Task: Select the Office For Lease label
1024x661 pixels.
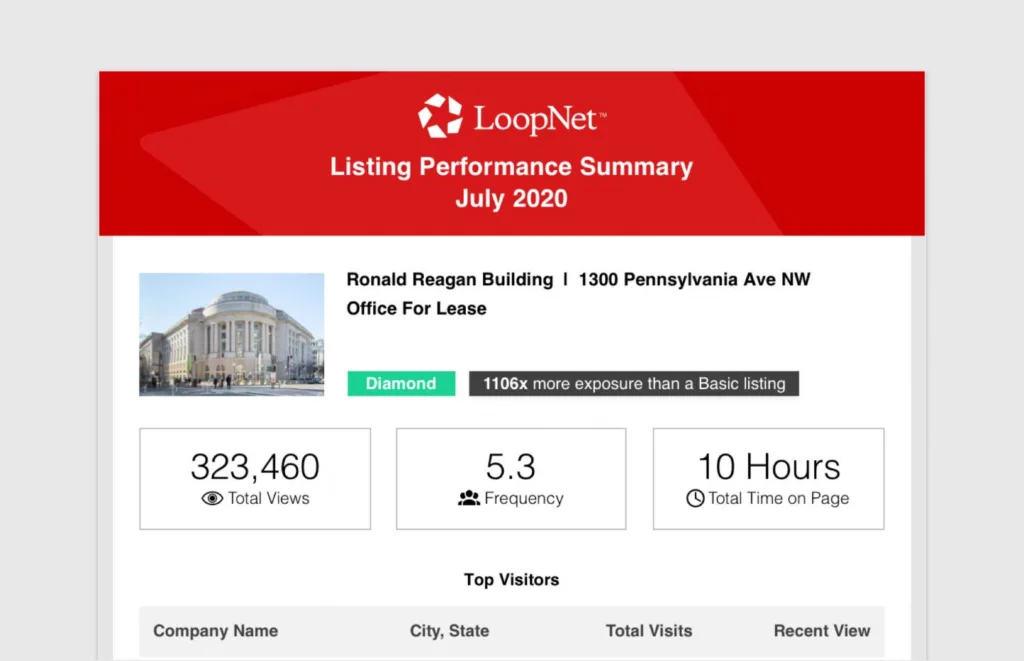Action: pos(415,308)
